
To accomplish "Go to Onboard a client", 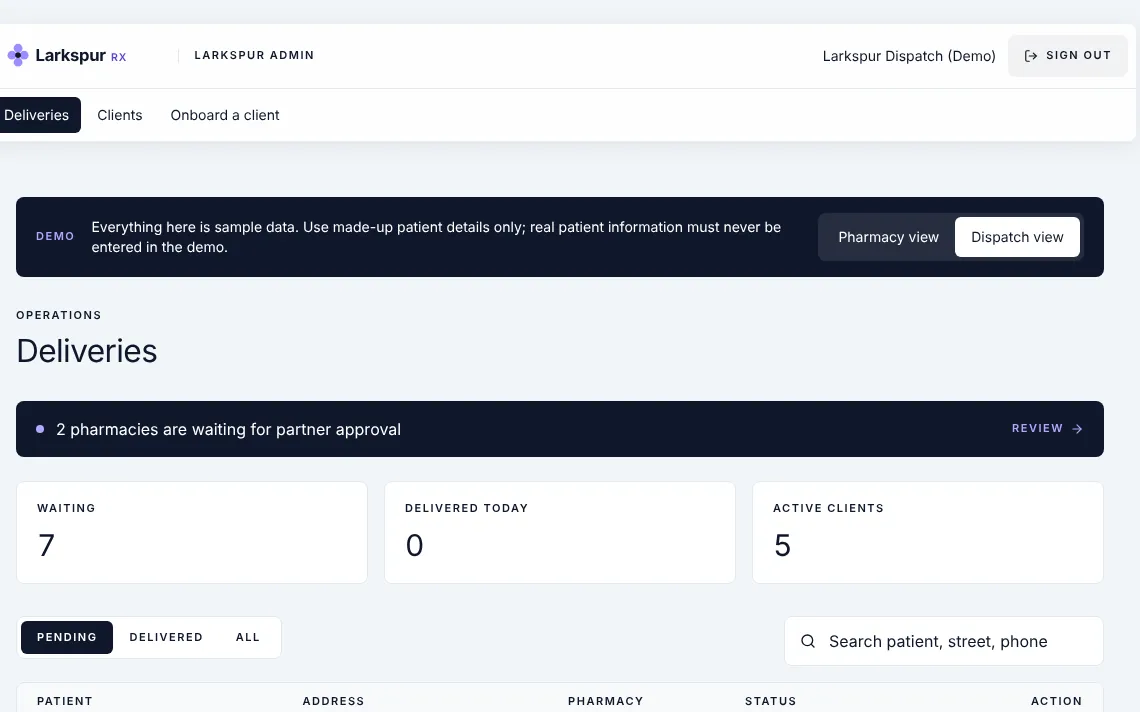I will 225,115.
